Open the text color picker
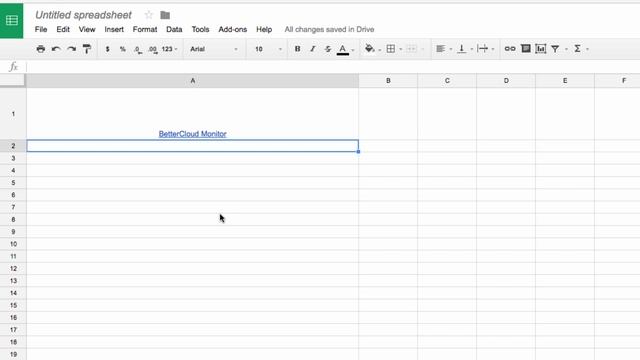The image size is (640, 360). pyautogui.click(x=343, y=49)
